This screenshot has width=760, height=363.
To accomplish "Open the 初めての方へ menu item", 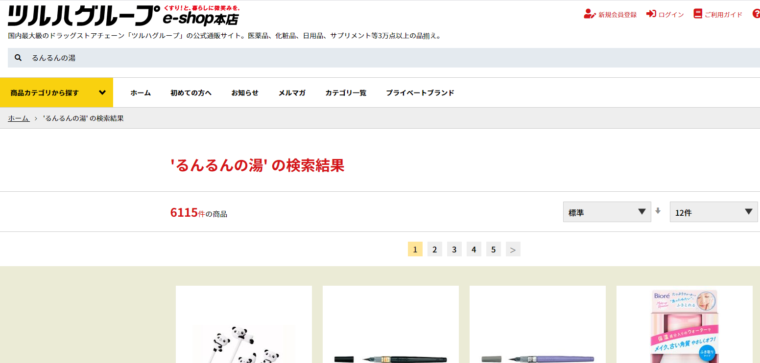I will coord(191,93).
